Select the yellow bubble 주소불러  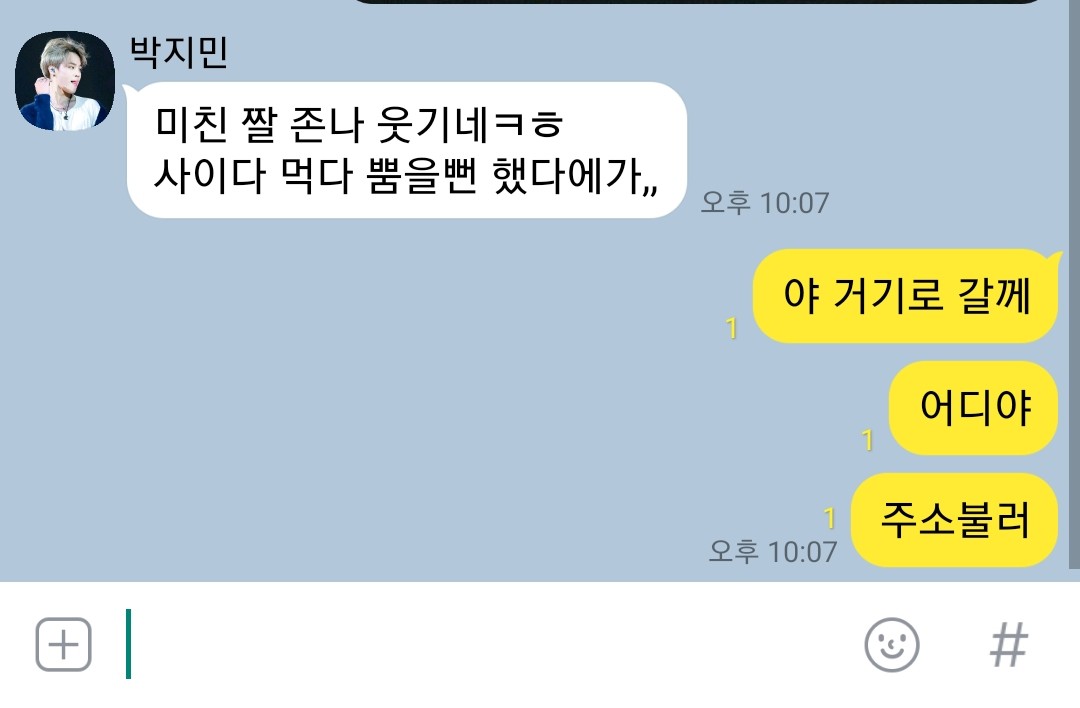(955, 520)
